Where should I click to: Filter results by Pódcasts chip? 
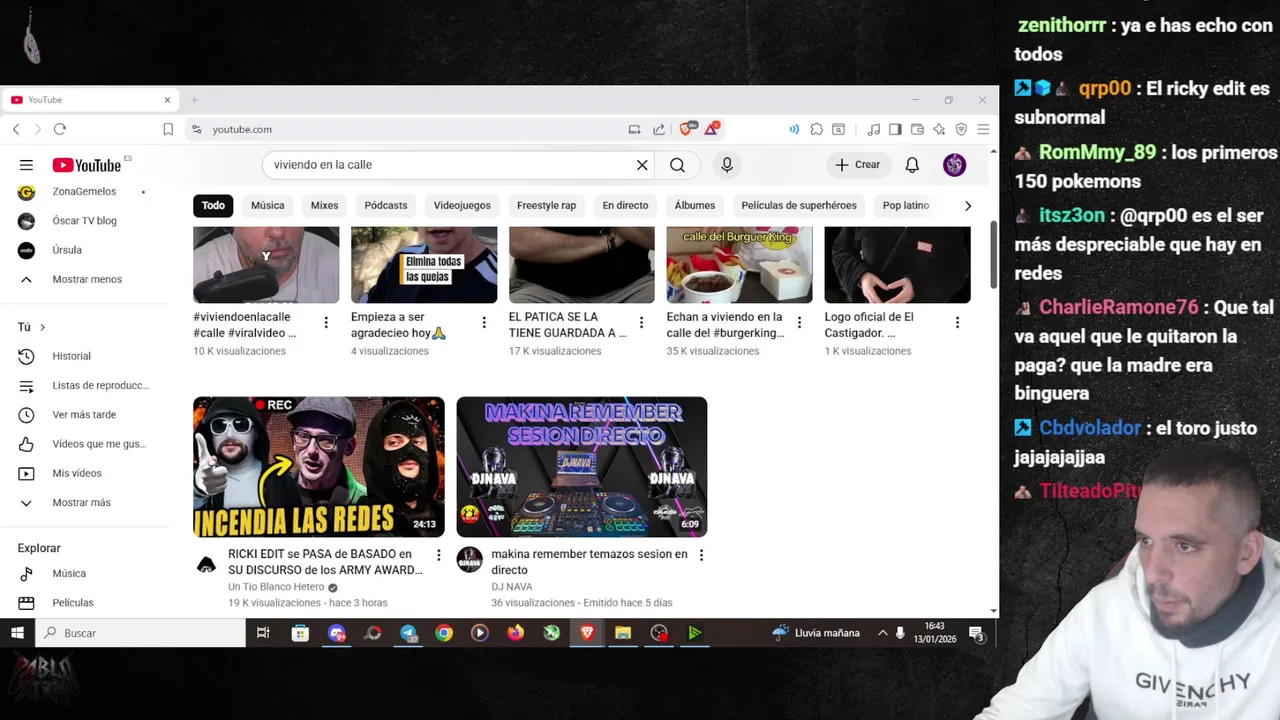coord(386,206)
